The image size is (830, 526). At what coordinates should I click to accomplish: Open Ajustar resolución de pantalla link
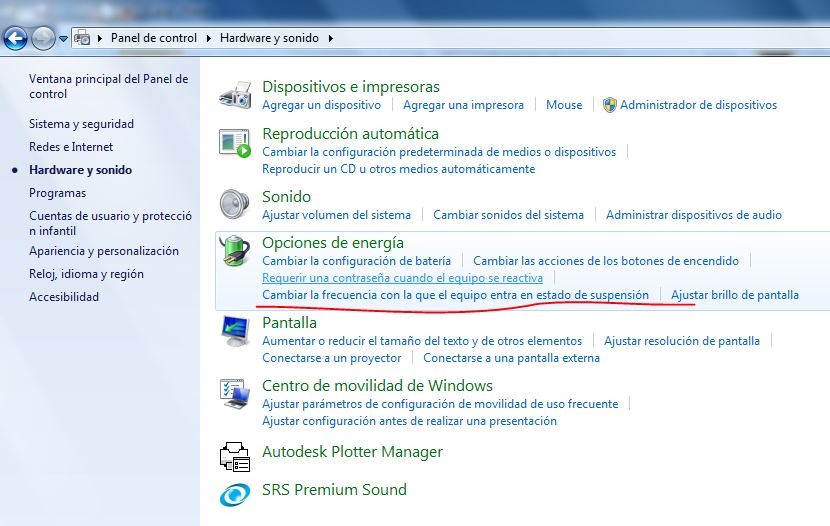[x=682, y=341]
